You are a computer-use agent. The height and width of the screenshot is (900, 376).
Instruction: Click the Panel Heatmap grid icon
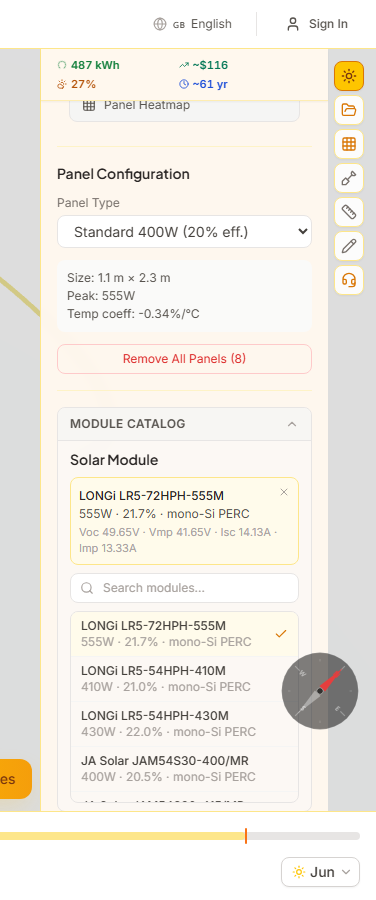coord(89,106)
